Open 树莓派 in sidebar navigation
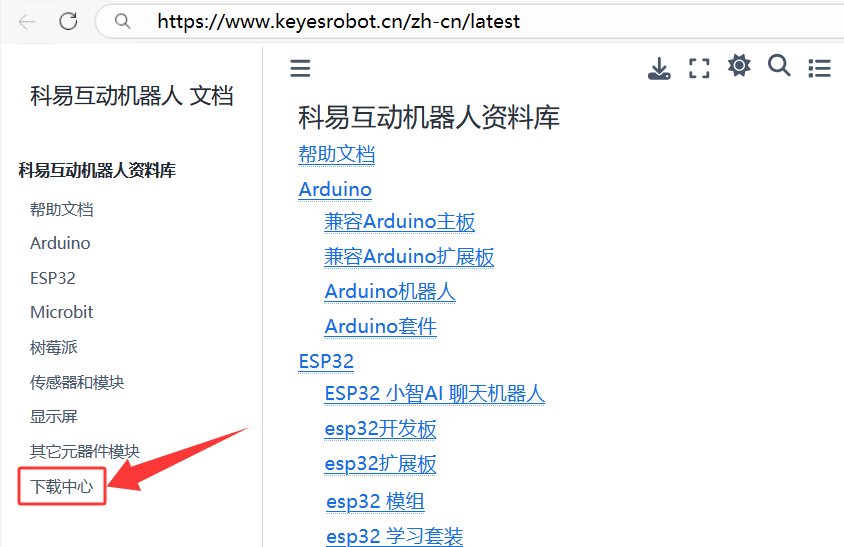The width and height of the screenshot is (844, 547). coord(54,347)
